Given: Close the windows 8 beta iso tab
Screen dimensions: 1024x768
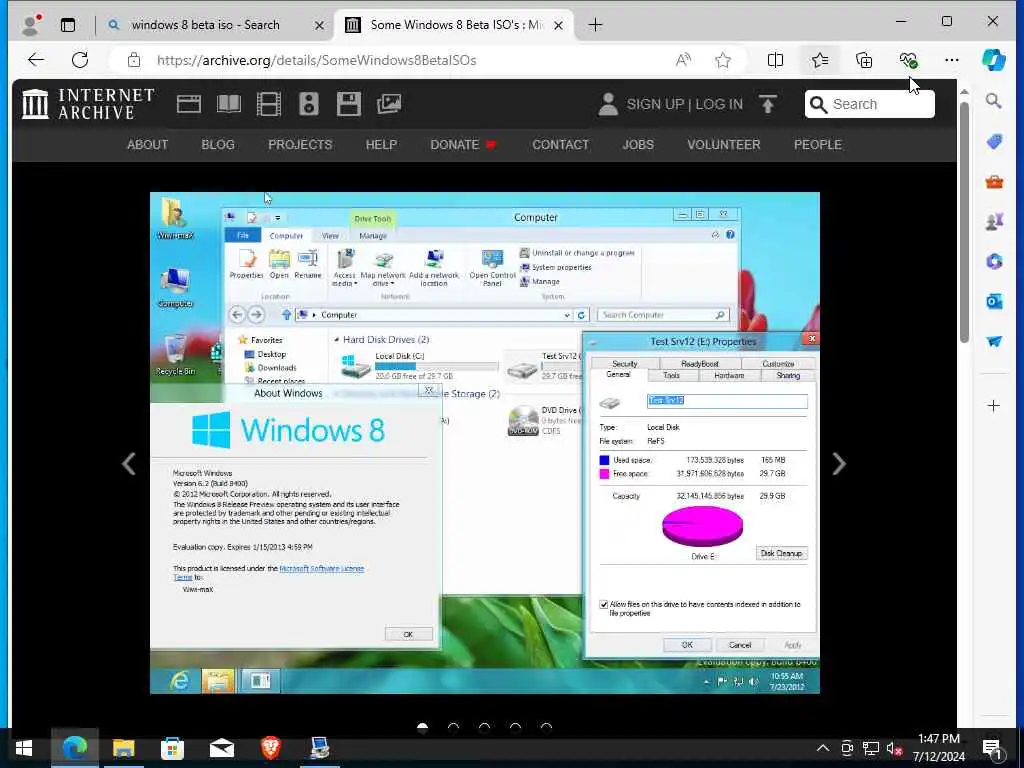Looking at the screenshot, I should pos(319,25).
